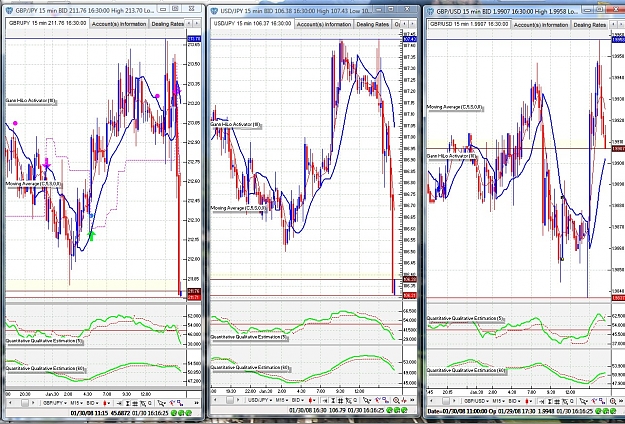The image size is (625, 424).
Task: Open M15 timeframe dropdown in GBP/USD window
Action: tap(499, 401)
